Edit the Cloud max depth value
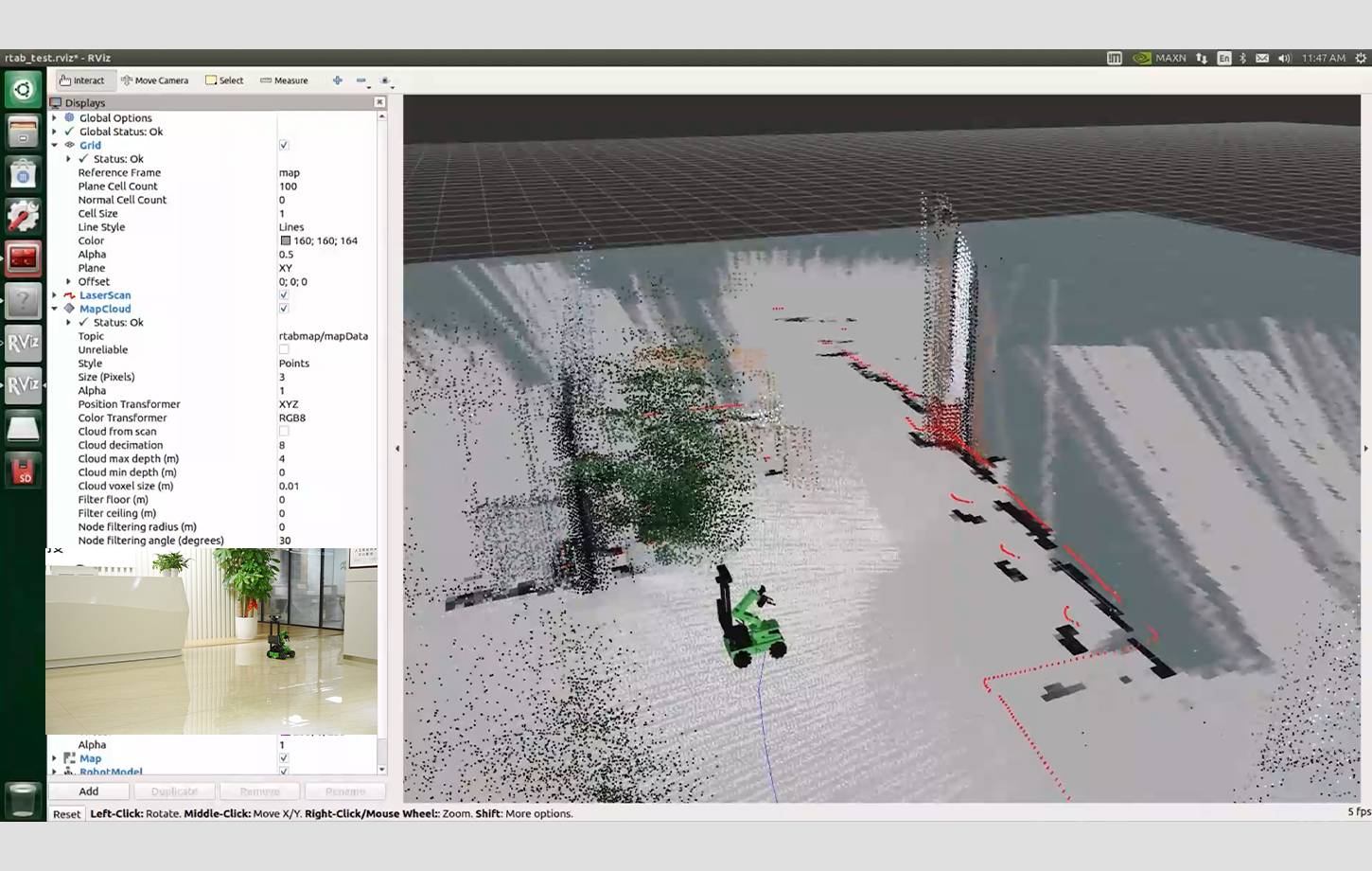Screen dimensions: 1372x871 coord(322,459)
